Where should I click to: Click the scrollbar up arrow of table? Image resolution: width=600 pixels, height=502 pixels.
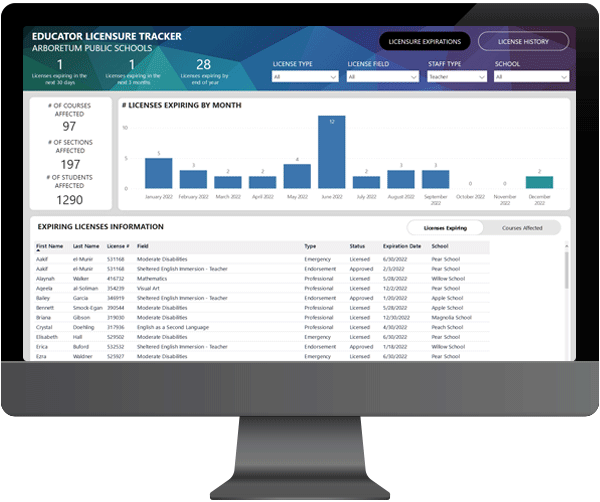coord(566,246)
